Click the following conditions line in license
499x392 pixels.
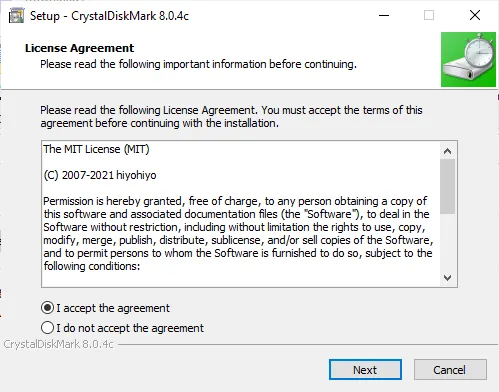coord(92,266)
